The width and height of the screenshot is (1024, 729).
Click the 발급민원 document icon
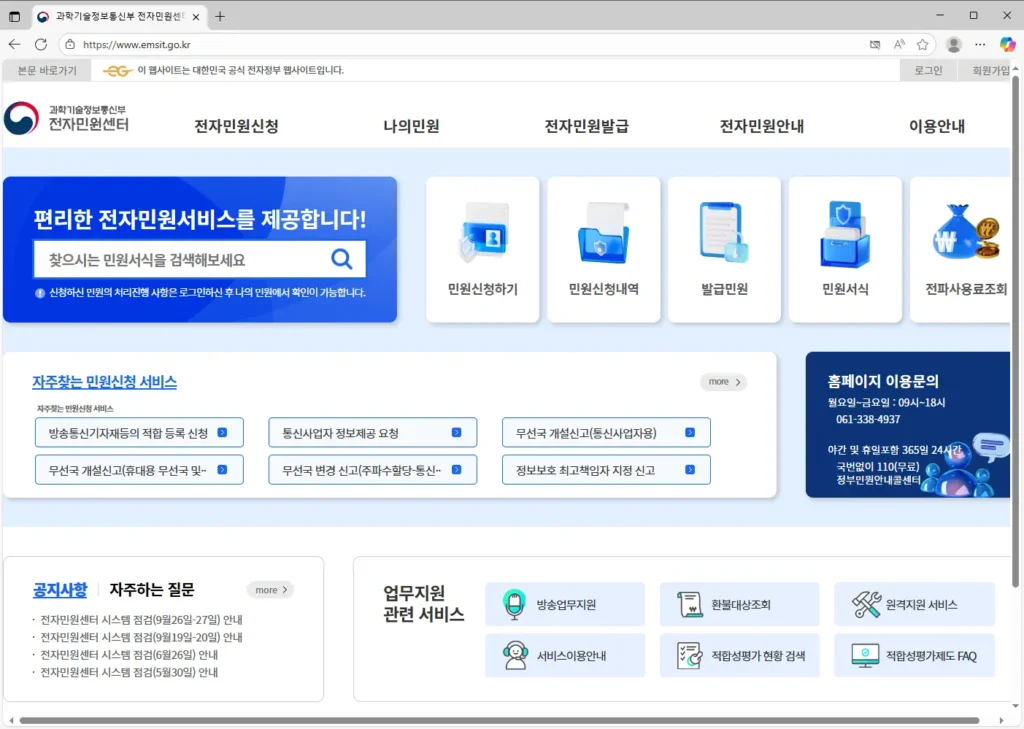point(724,232)
